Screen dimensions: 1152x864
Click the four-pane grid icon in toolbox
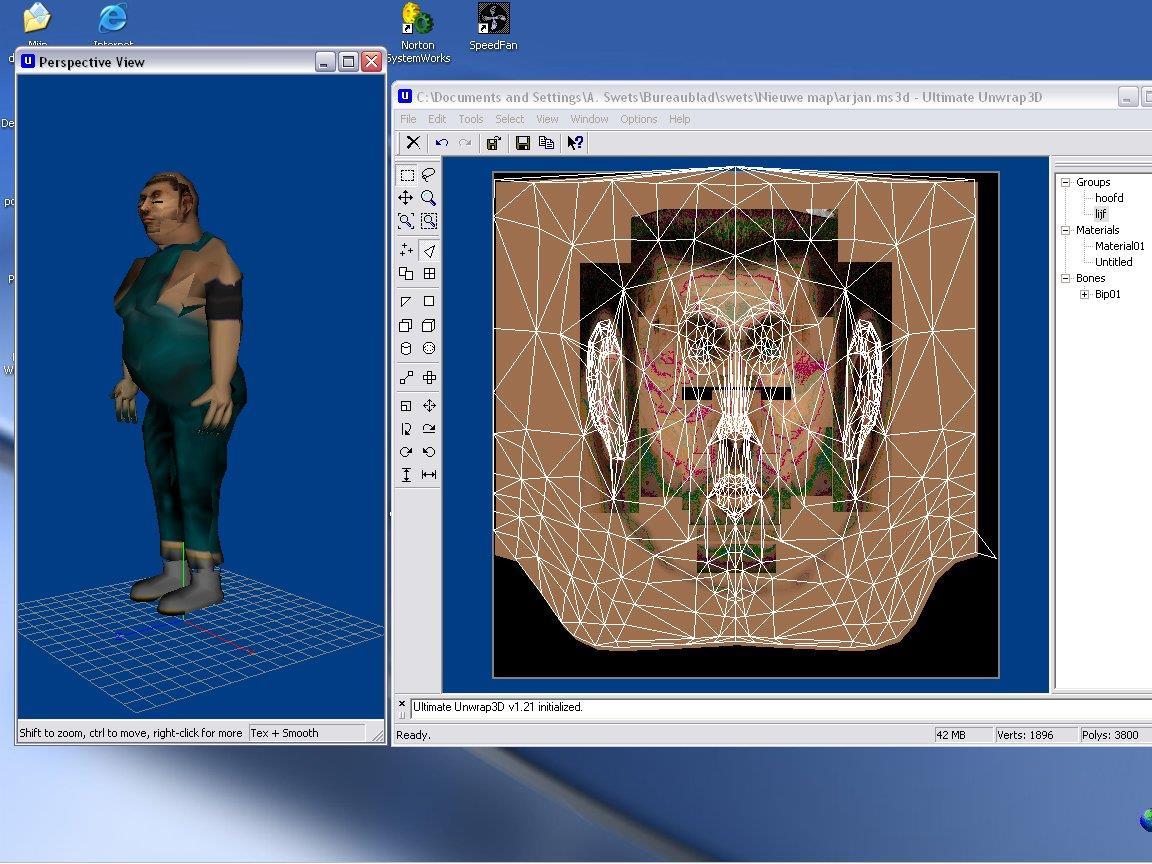(428, 273)
